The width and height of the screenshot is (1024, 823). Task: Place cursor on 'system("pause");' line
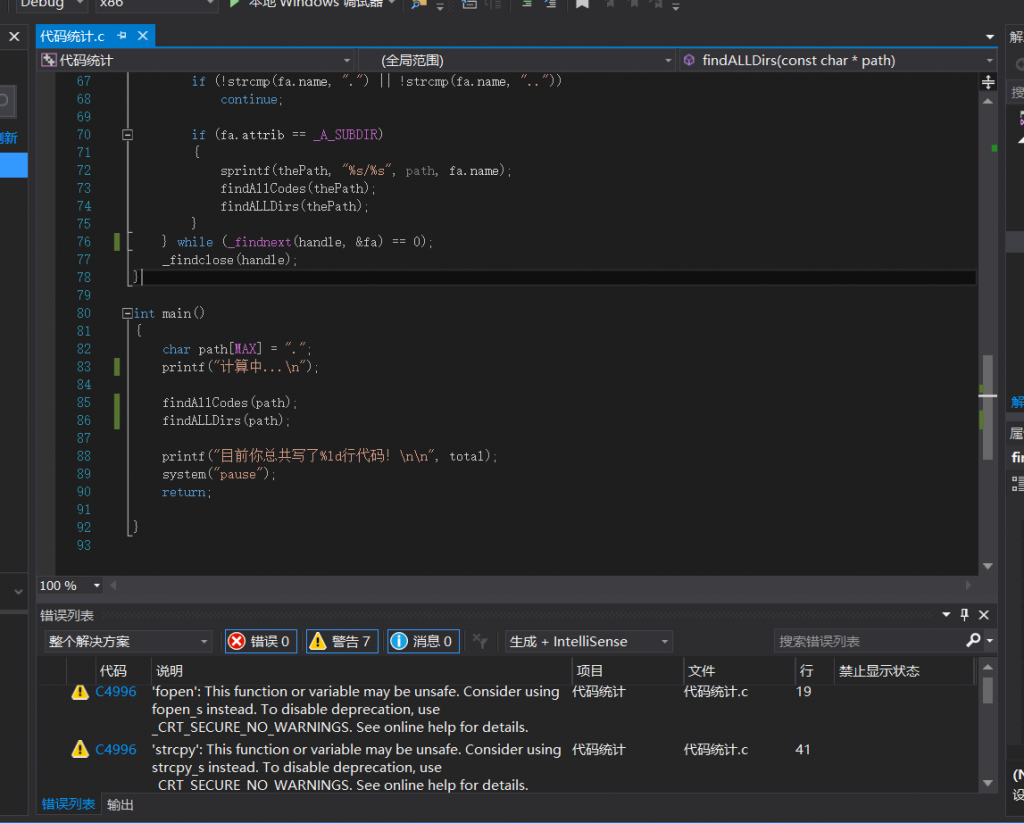[x=219, y=474]
